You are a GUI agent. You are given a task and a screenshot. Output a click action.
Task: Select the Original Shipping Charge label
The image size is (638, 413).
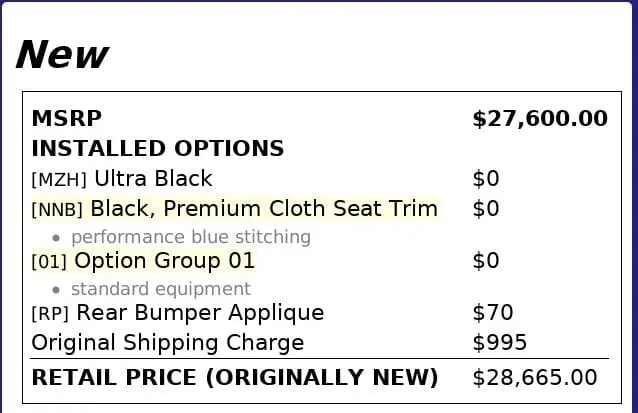tap(168, 343)
